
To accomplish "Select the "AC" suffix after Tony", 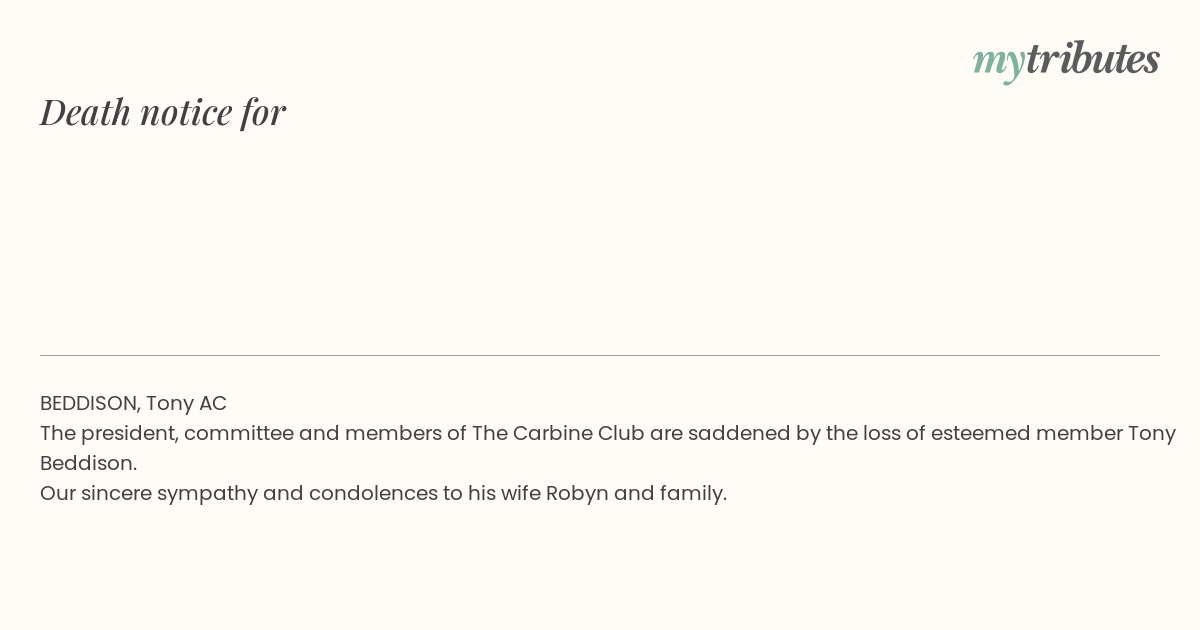I will pos(213,403).
